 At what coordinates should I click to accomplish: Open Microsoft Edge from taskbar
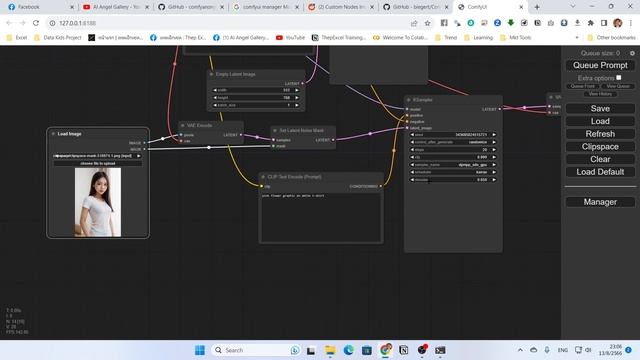pyautogui.click(x=348, y=350)
